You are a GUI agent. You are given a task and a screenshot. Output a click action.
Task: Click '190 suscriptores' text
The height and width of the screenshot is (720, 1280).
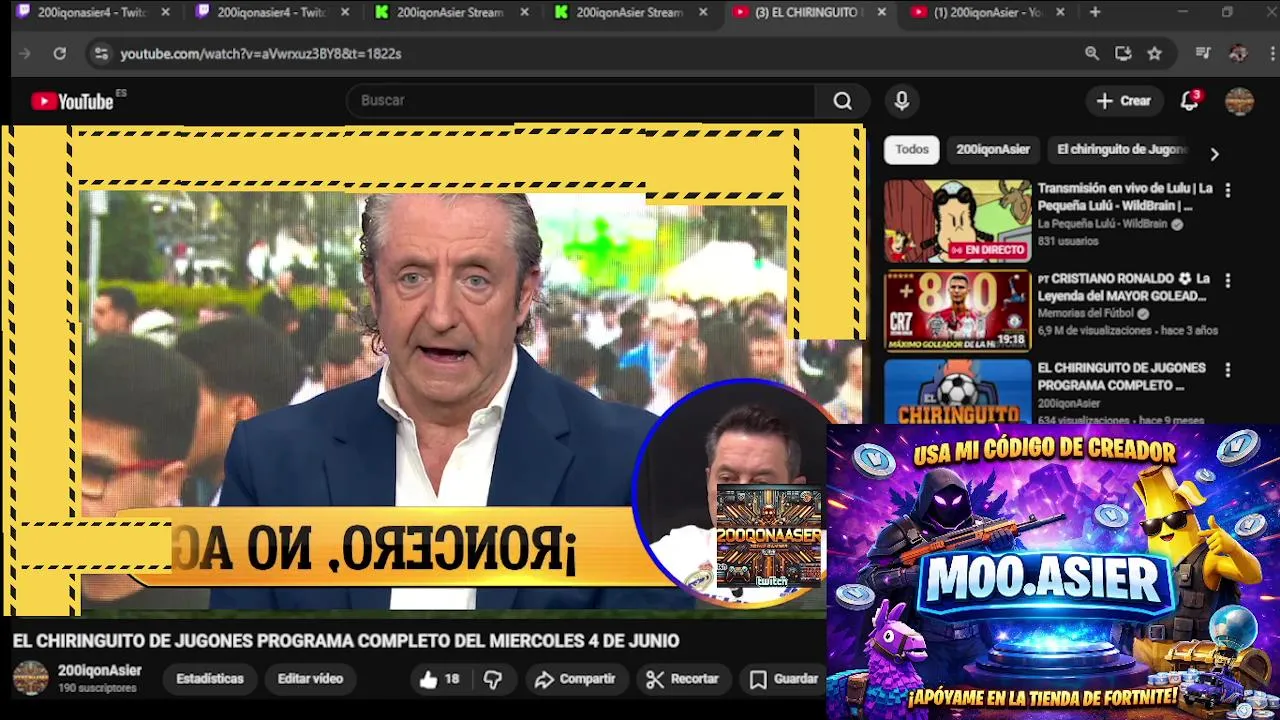point(97,689)
